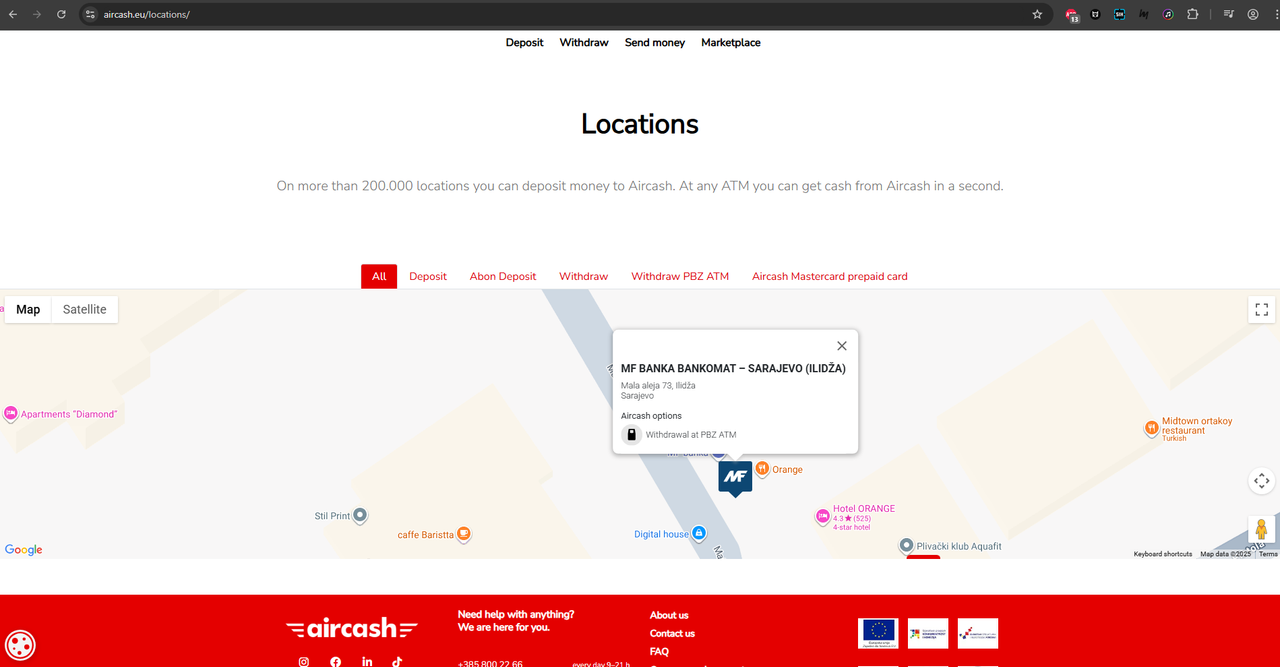Open map Terms link

[1268, 554]
